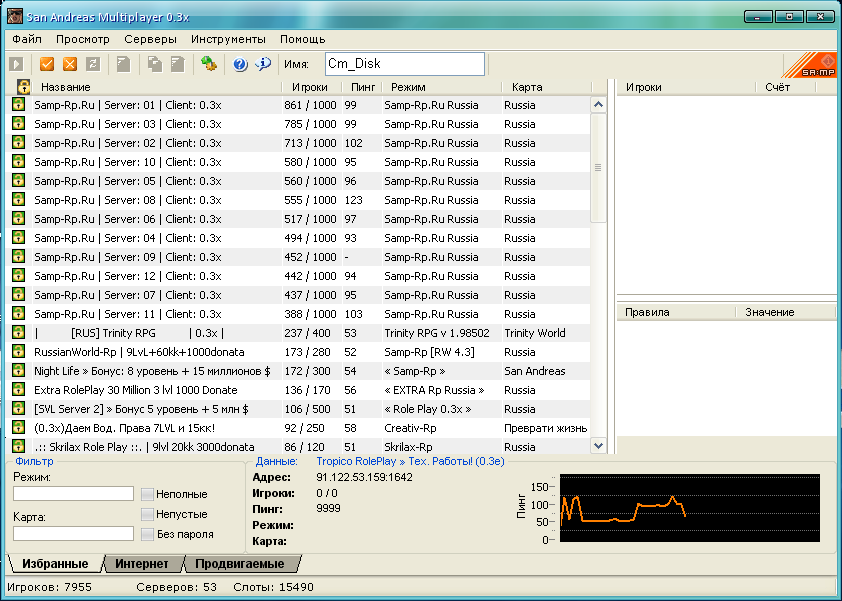The height and width of the screenshot is (601, 842).
Task: Sort by Игроки header in the server list
Action: 310,87
